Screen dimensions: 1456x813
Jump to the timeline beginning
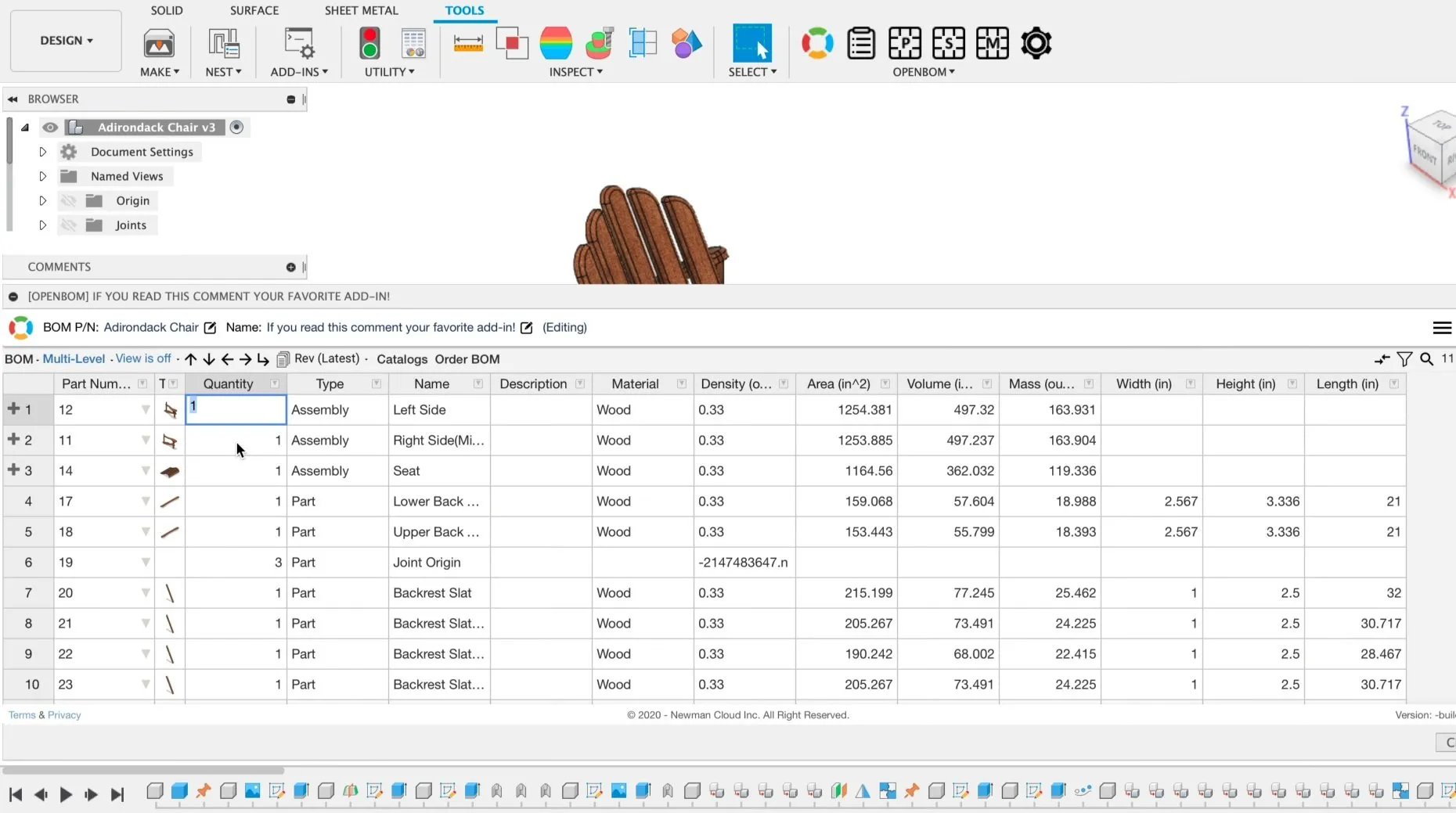(x=16, y=795)
